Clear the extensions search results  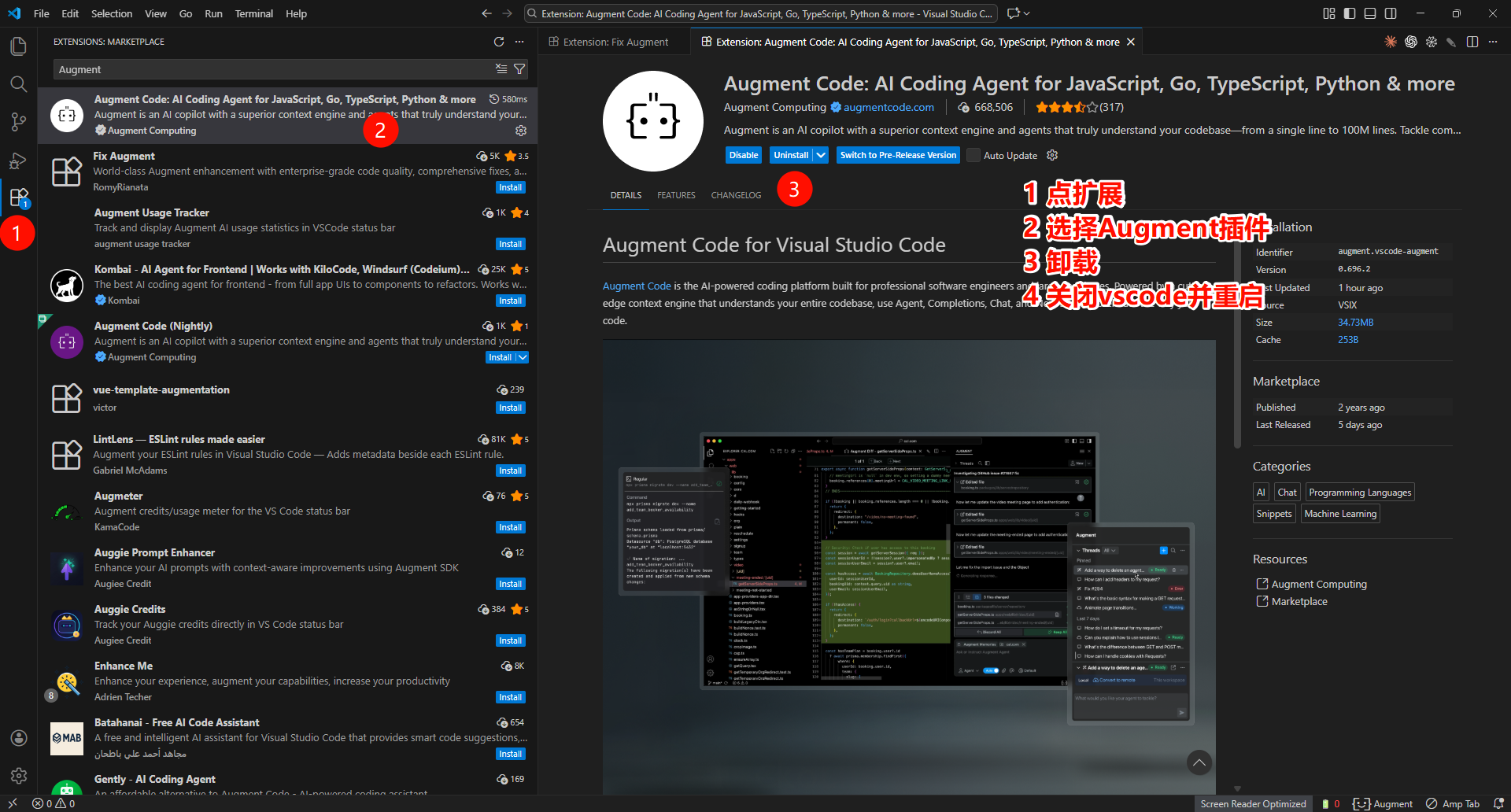point(501,69)
